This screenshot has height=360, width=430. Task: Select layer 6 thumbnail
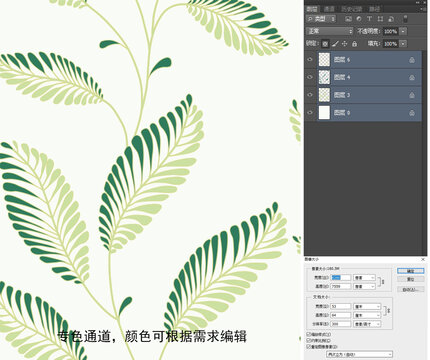click(x=324, y=60)
